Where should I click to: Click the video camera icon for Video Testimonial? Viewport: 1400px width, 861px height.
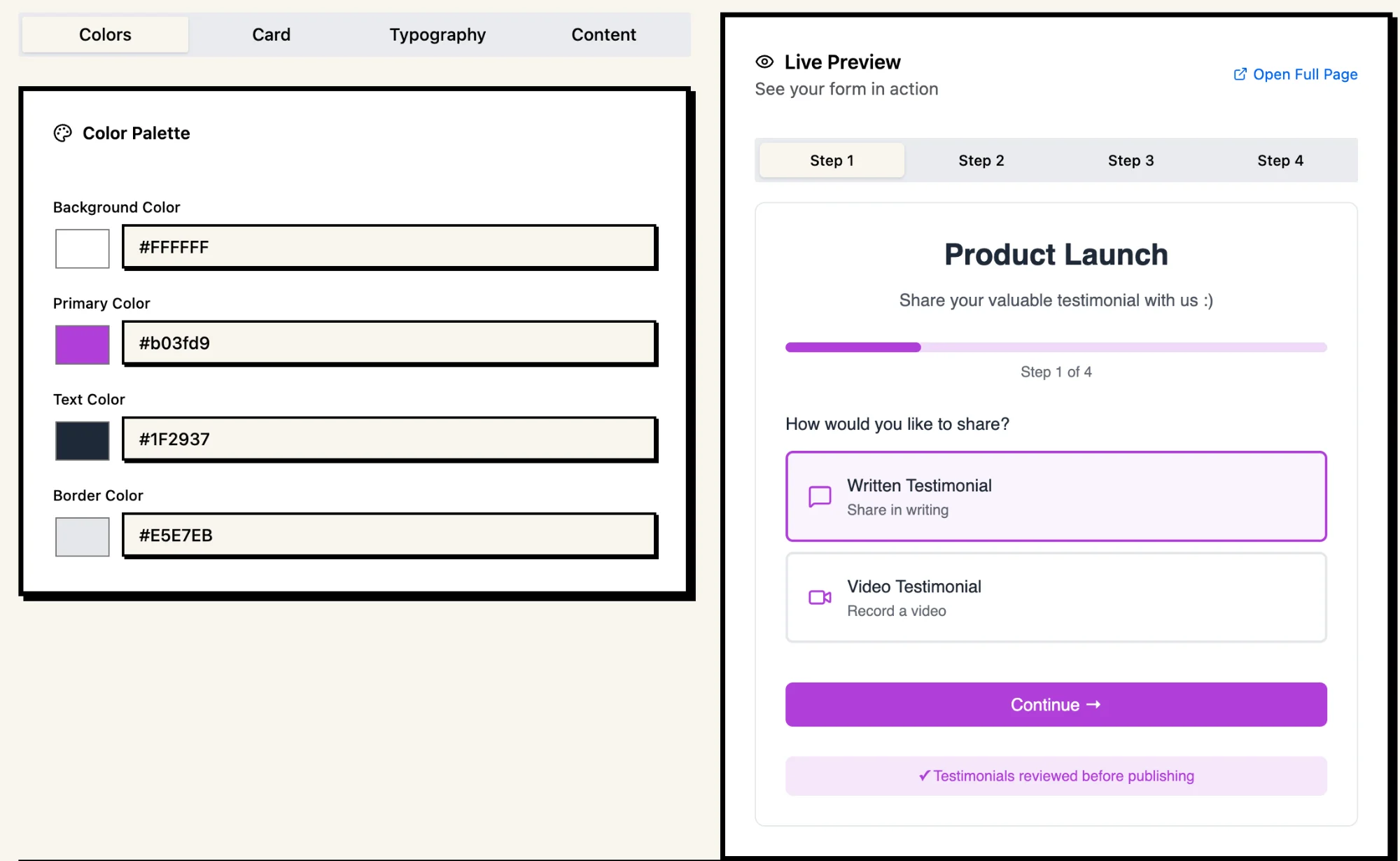pos(820,597)
